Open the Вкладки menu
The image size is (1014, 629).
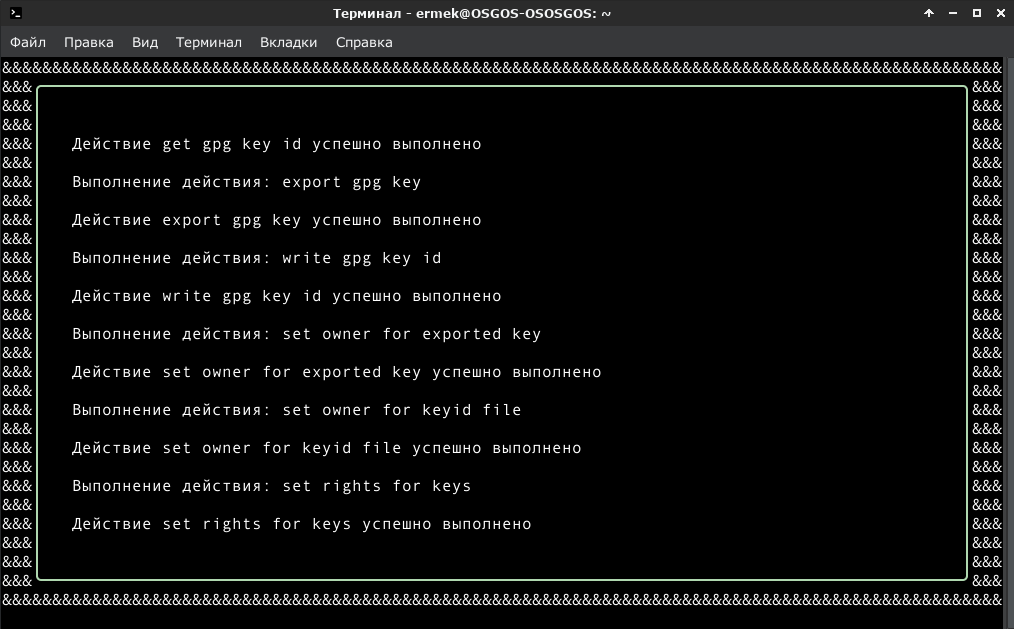coord(288,43)
